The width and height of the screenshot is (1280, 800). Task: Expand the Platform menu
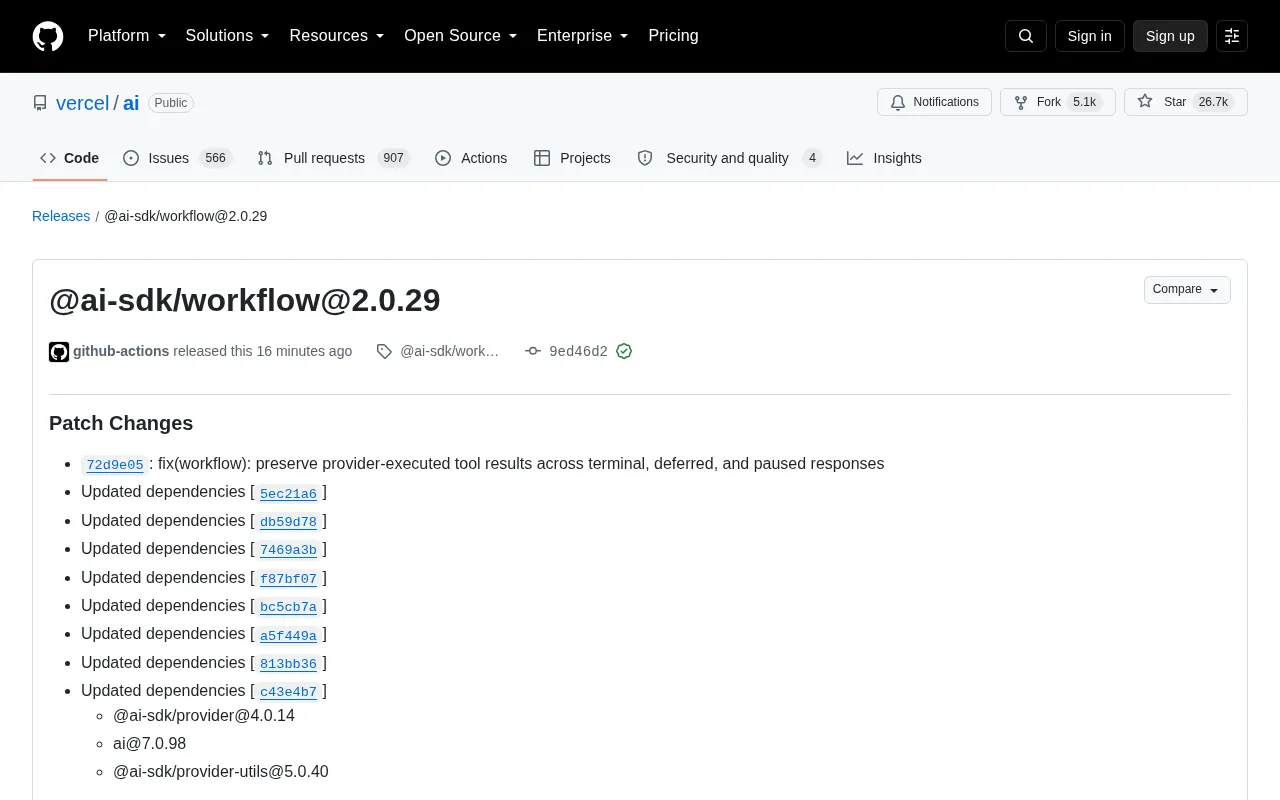point(127,36)
